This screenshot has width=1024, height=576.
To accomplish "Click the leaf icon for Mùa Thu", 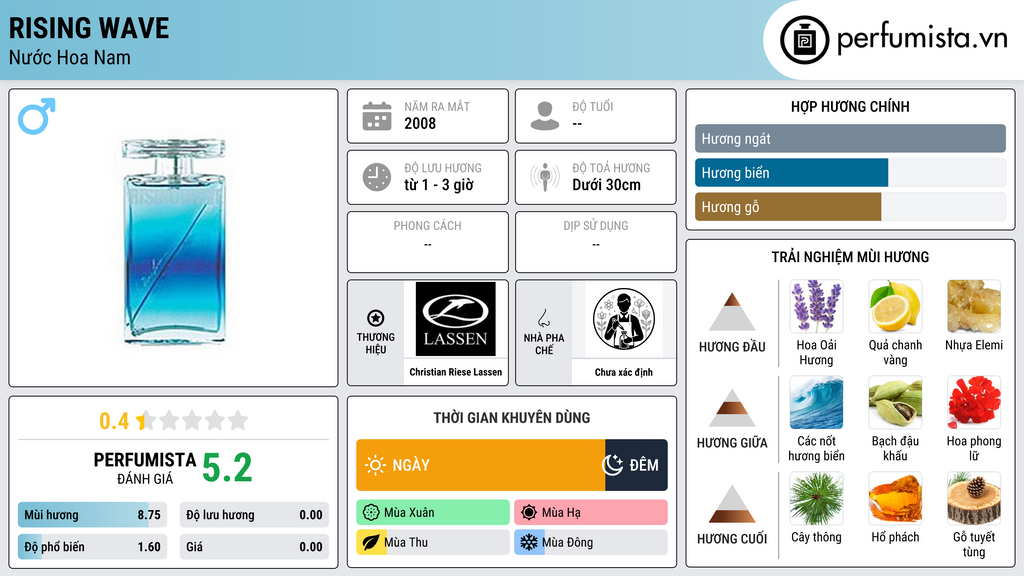I will point(371,542).
